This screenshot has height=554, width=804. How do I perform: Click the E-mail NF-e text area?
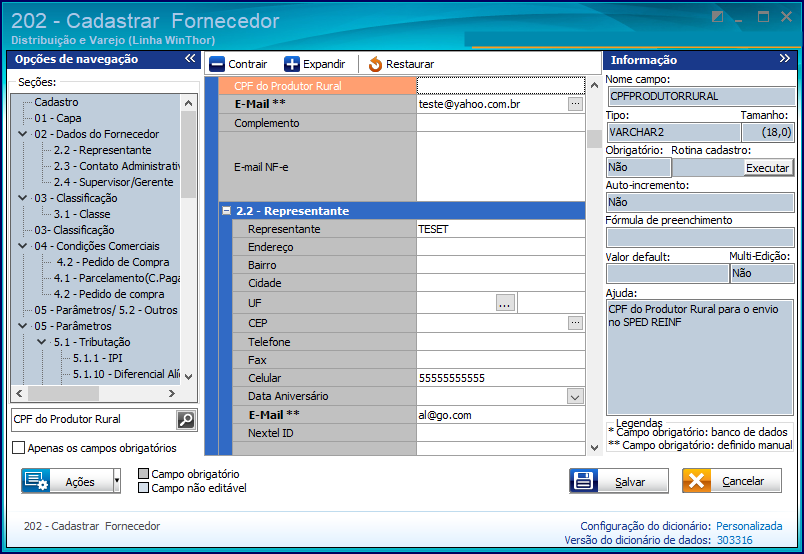tap(500, 167)
